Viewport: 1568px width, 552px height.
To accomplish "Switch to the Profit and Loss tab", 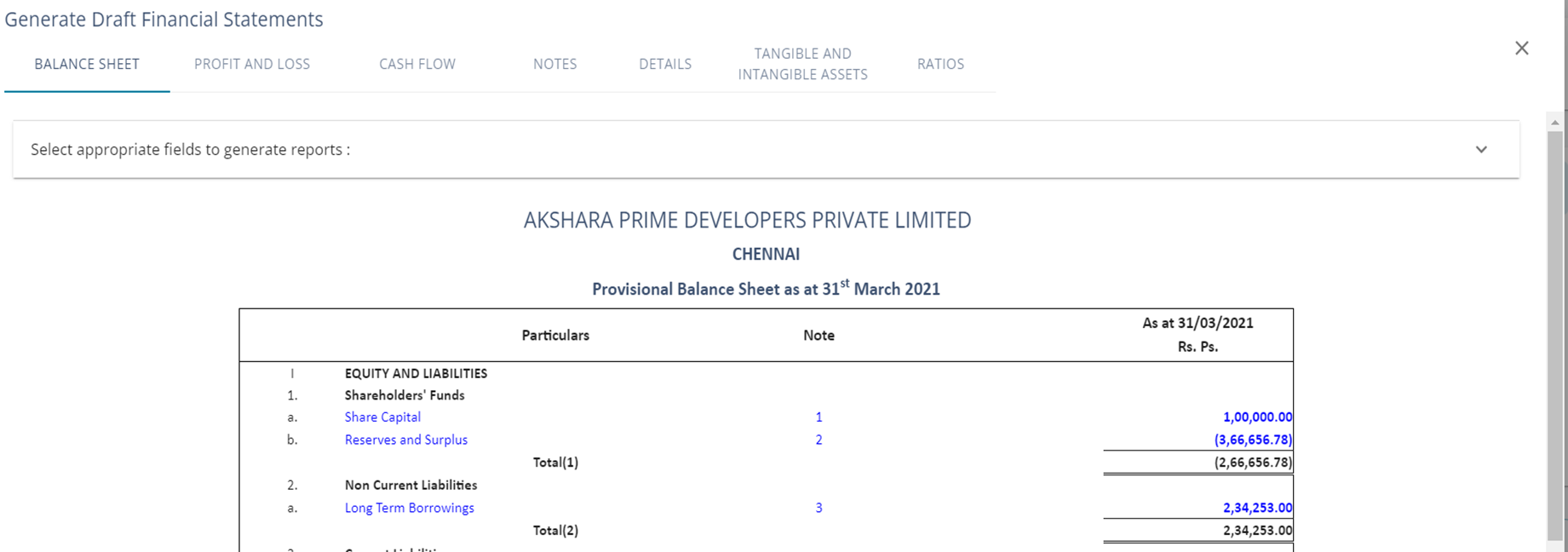I will pos(252,64).
